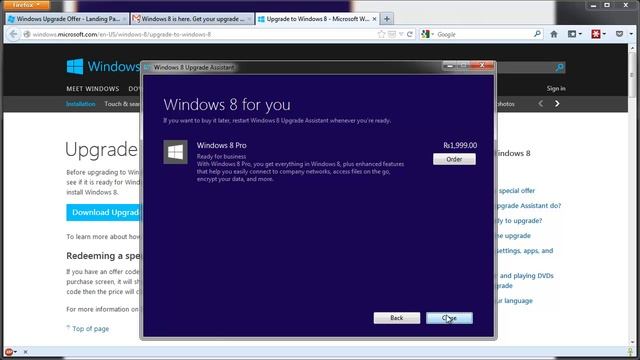Image resolution: width=640 pixels, height=360 pixels.
Task: Close the Upgrade to Windows 8 tab
Action: click(x=374, y=19)
